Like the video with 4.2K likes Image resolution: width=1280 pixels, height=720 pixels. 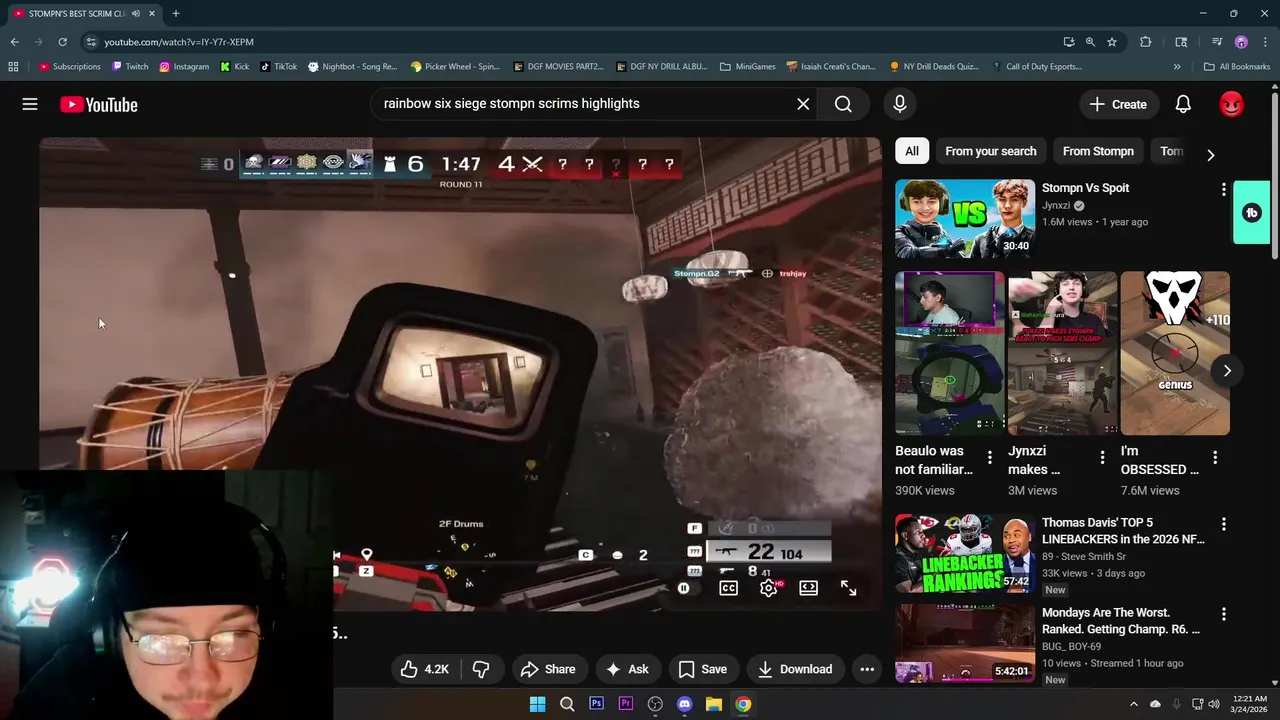(425, 669)
